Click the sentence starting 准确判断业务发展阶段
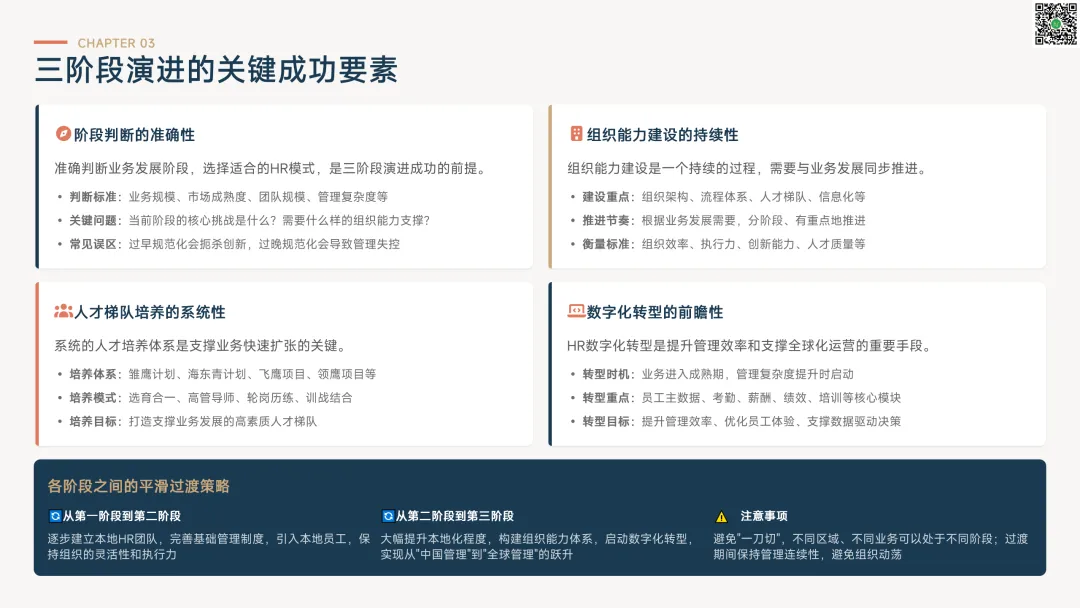1080x608 pixels. (272, 169)
